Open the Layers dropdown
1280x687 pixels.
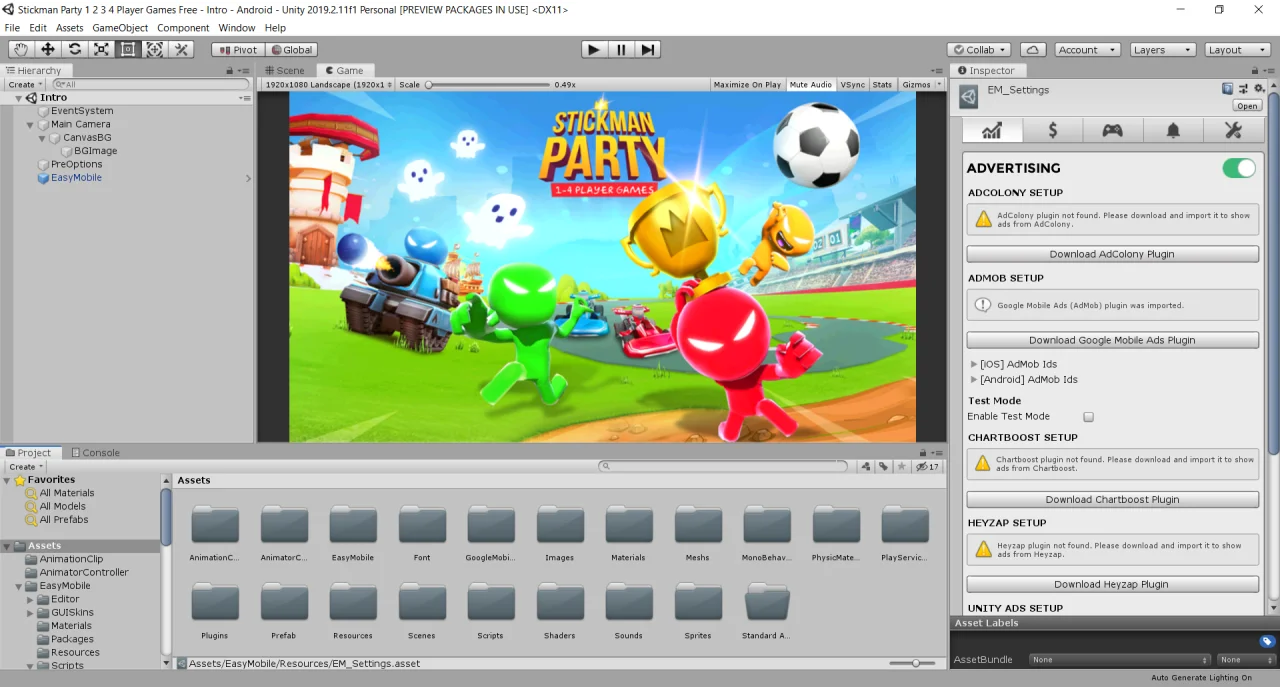[1163, 50]
